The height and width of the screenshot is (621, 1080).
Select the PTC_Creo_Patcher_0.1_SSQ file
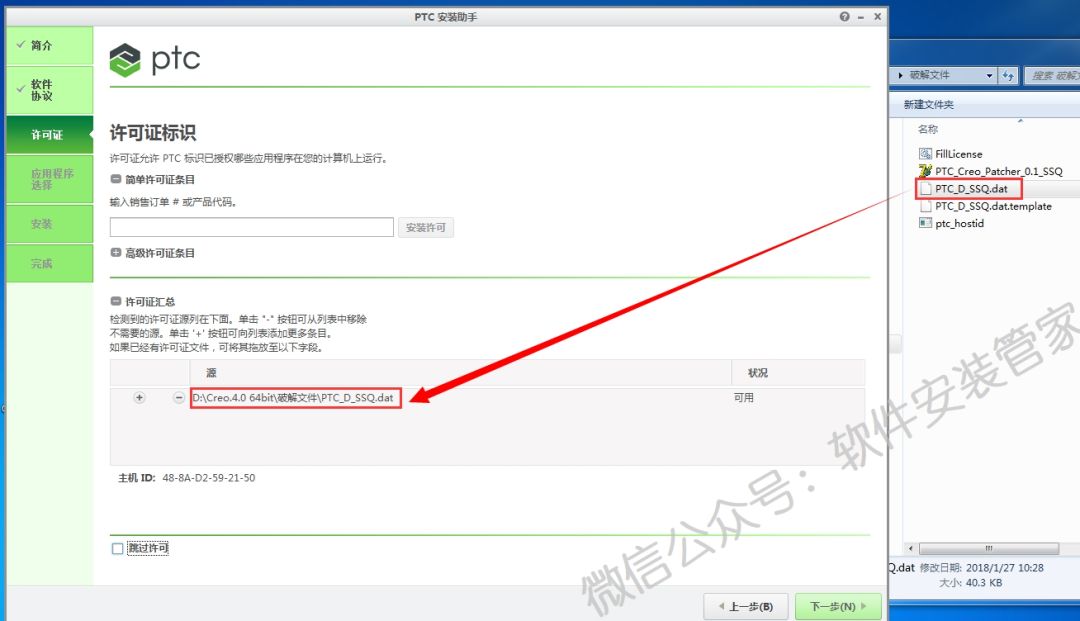[x=998, y=172]
